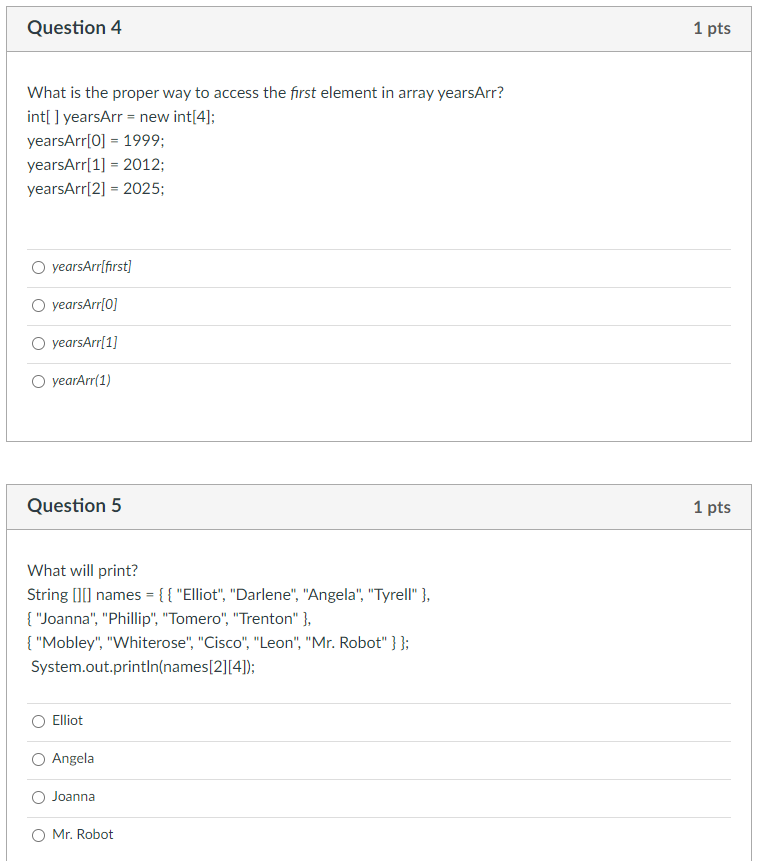Click the Question 4 header

coord(74,28)
